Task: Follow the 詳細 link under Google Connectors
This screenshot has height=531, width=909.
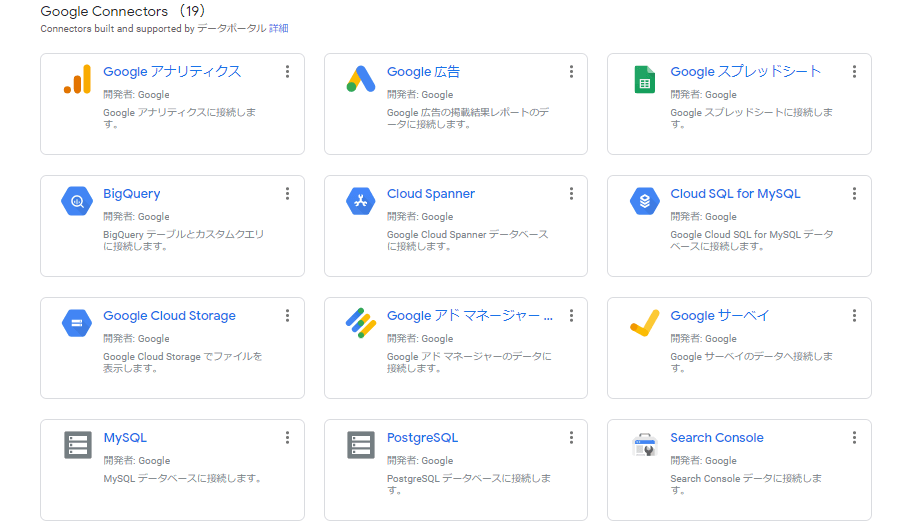Action: (278, 28)
